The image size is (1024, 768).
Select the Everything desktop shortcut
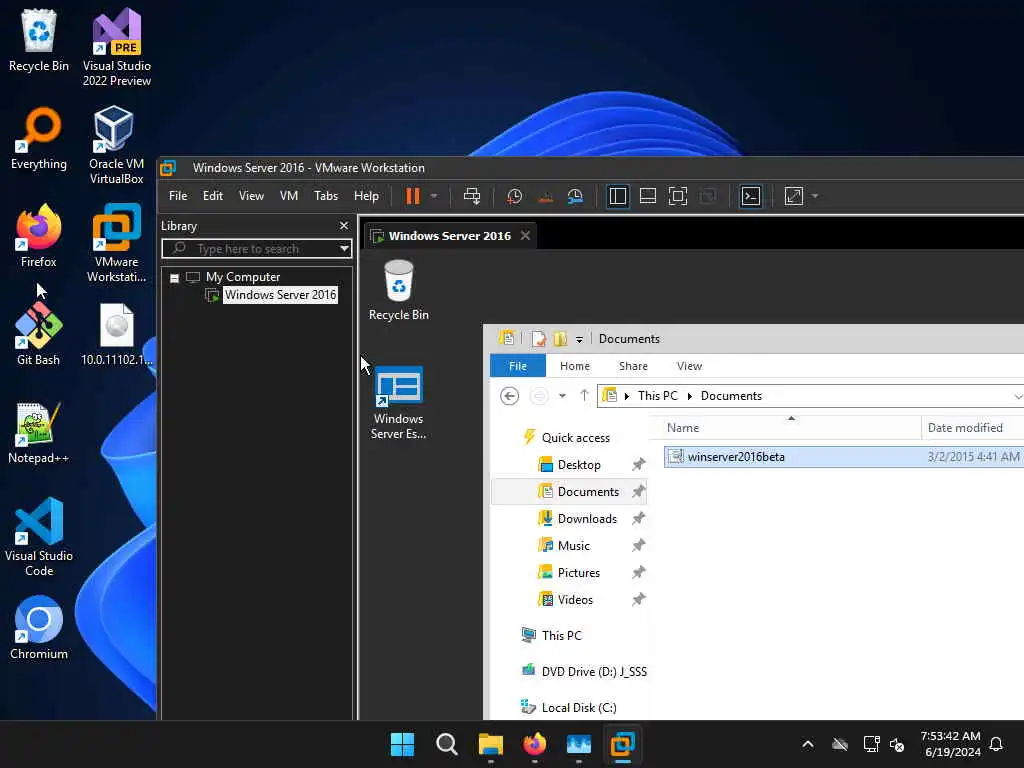(x=39, y=138)
